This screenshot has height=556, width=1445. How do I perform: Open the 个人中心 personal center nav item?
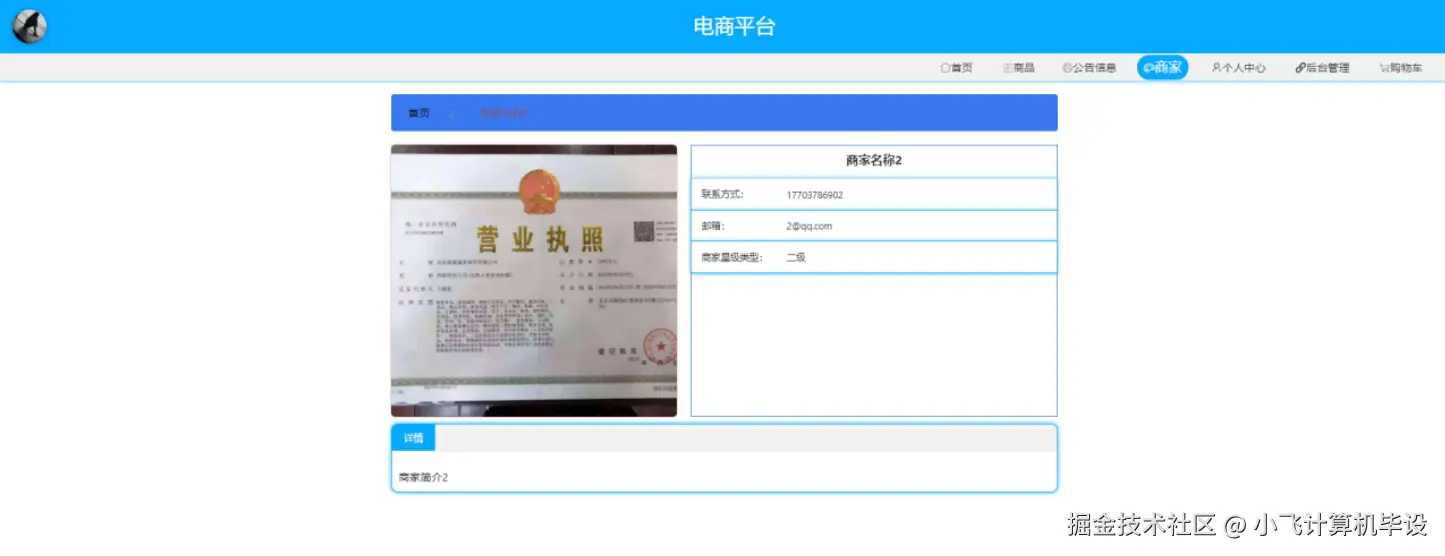(1238, 68)
